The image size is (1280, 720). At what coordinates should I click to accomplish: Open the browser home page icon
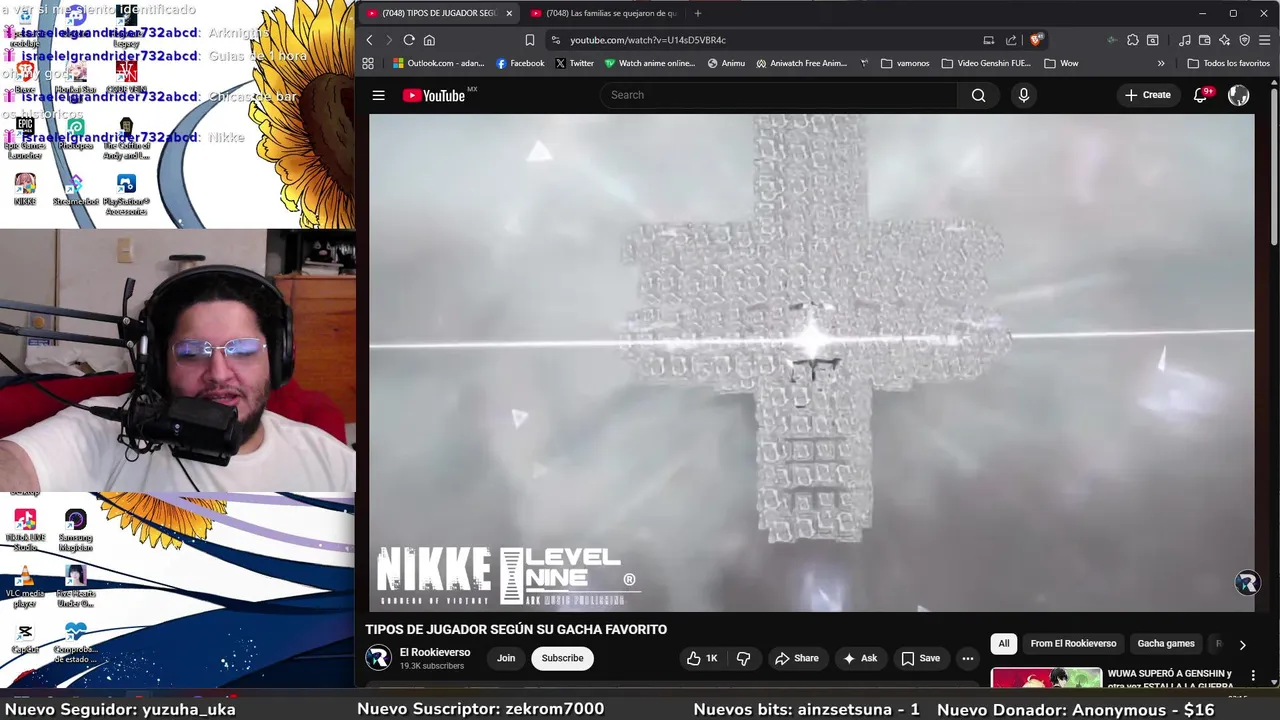(429, 40)
